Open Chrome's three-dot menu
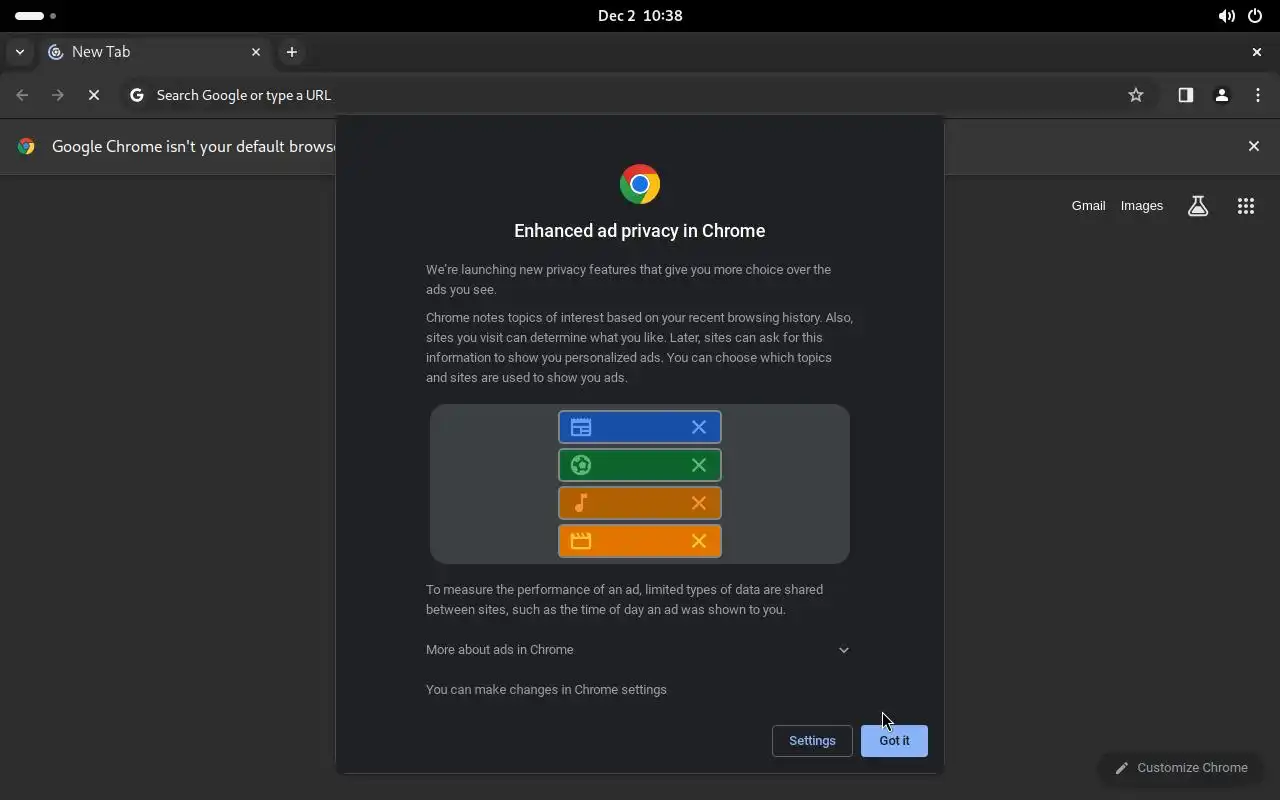The width and height of the screenshot is (1280, 800). 1258,95
